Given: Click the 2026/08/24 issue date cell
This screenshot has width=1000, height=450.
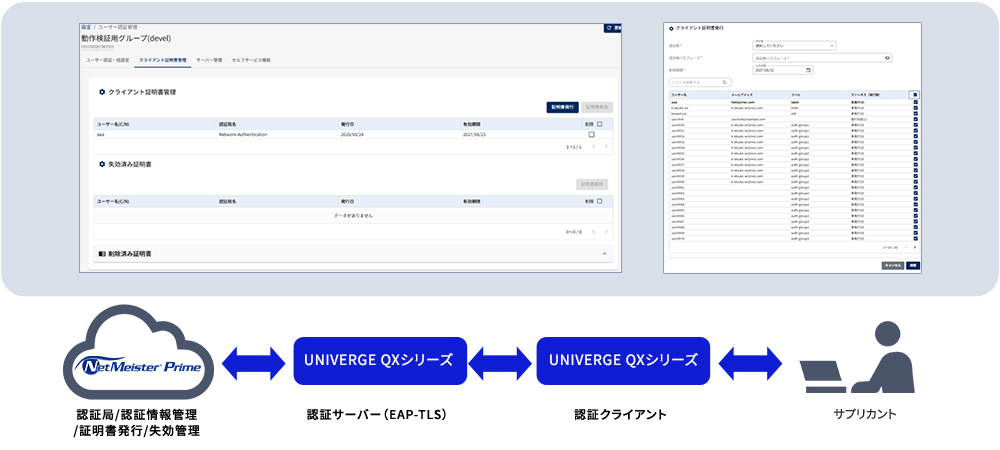Looking at the screenshot, I should [x=353, y=134].
